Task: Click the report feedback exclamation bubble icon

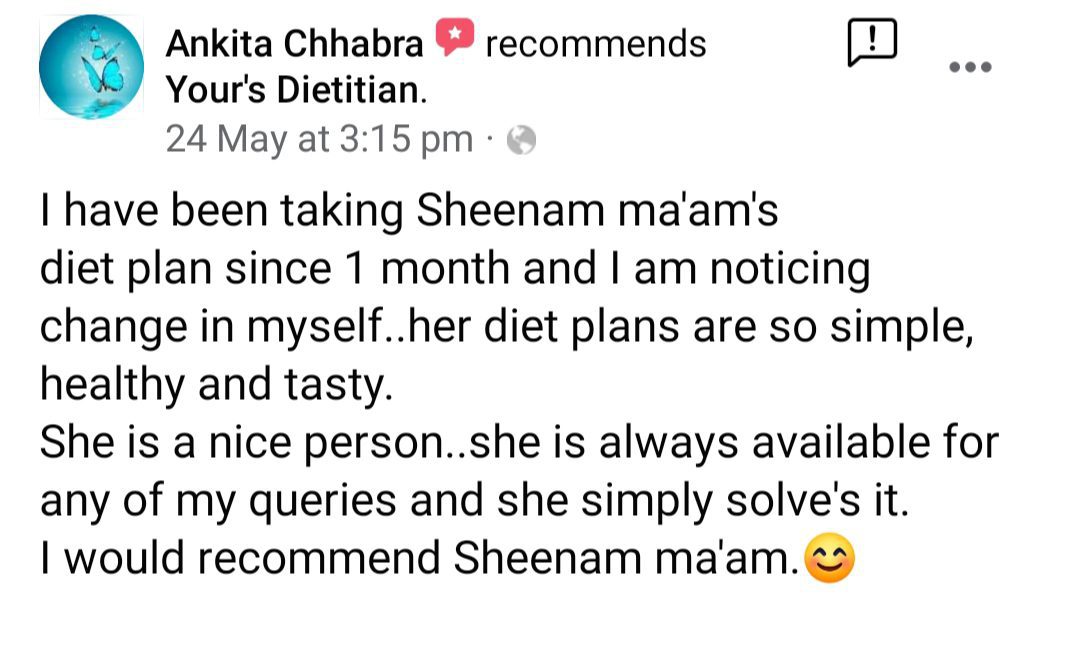Action: point(872,43)
